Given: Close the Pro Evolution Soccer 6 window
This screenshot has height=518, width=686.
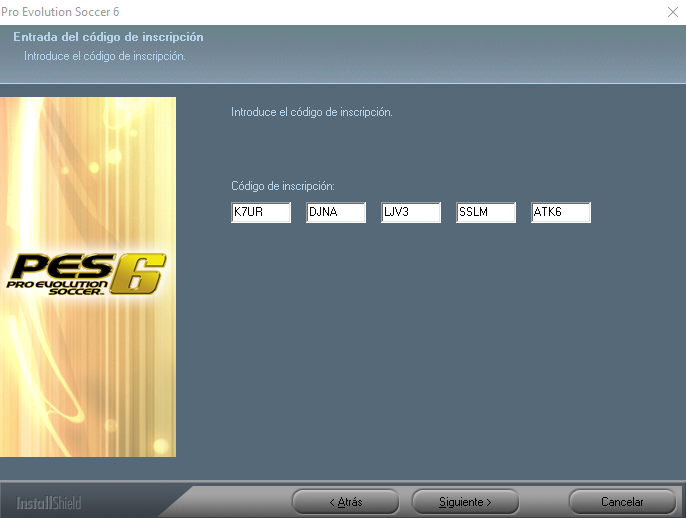Looking at the screenshot, I should click(x=673, y=12).
